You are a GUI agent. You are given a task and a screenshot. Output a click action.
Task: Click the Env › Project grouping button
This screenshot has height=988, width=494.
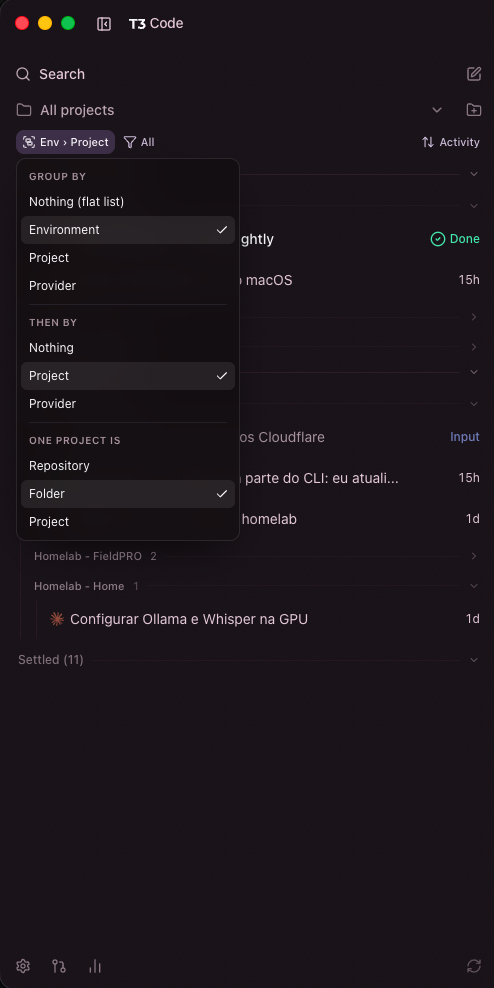tap(66, 142)
